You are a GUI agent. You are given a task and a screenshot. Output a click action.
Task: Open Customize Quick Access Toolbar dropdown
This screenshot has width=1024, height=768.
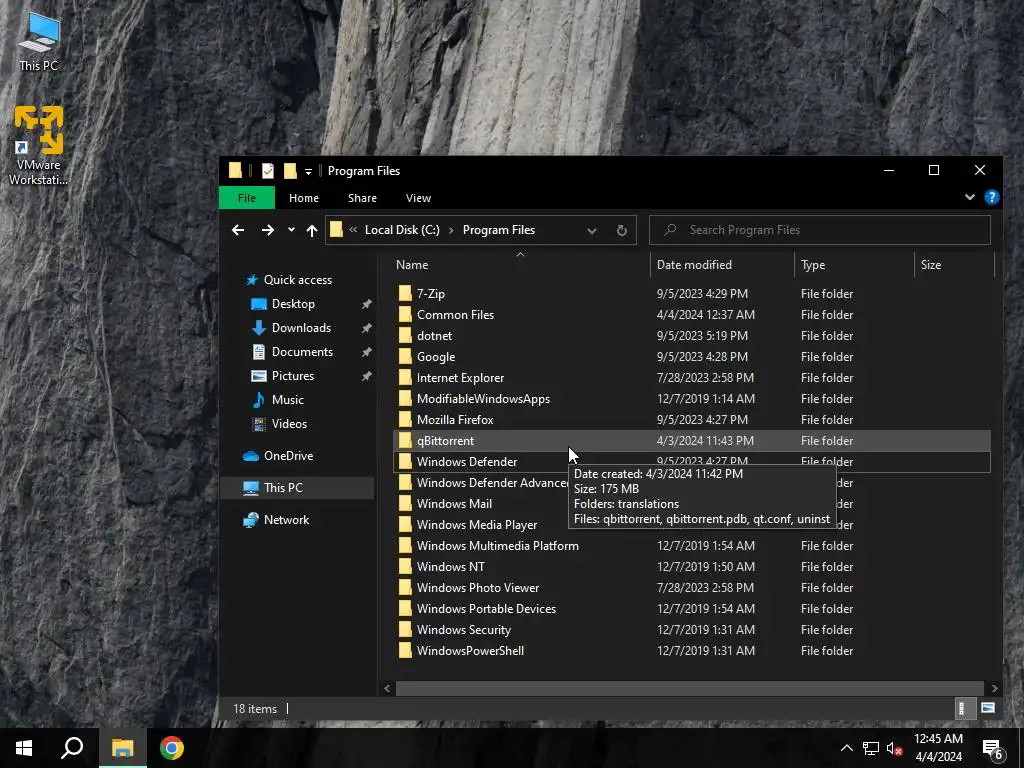308,172
